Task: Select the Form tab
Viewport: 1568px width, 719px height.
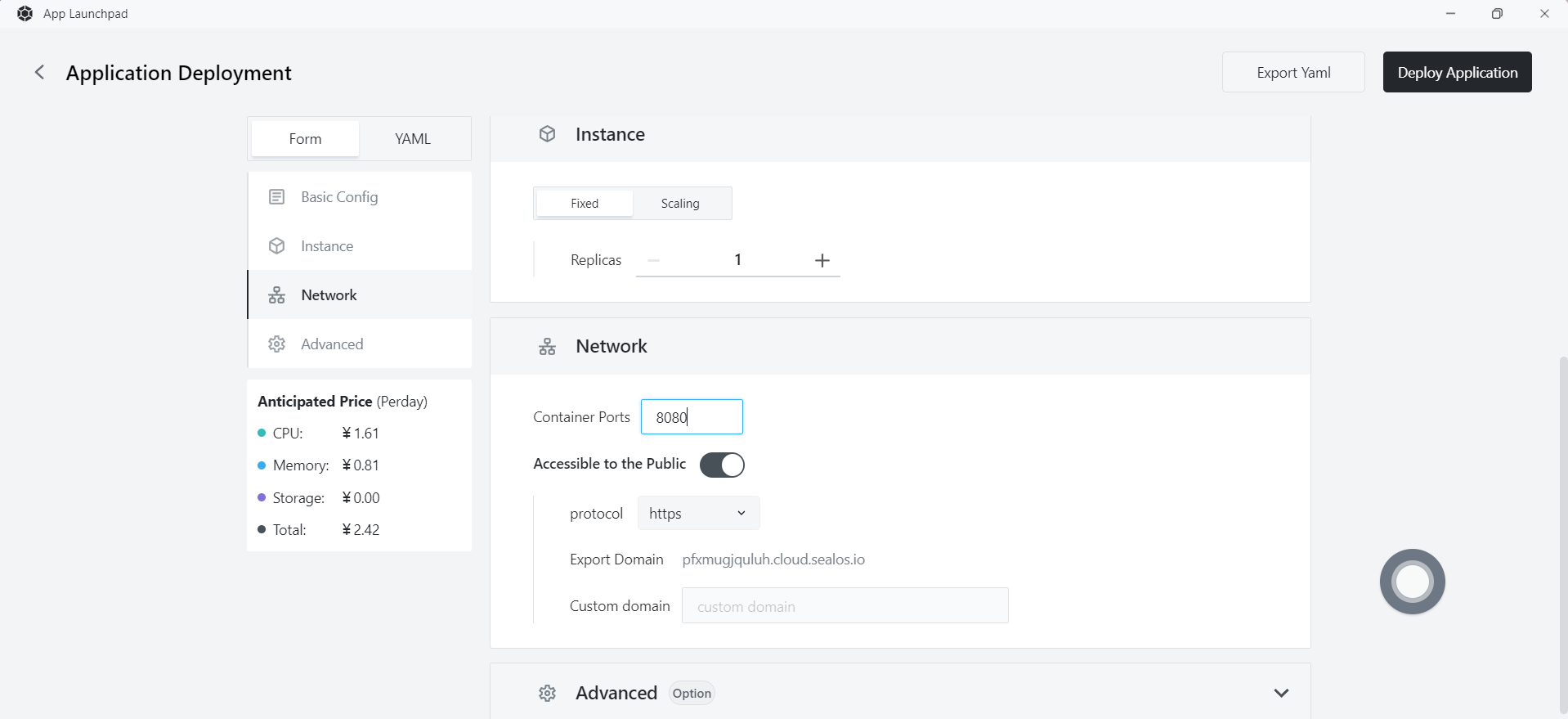Action: 305,139
